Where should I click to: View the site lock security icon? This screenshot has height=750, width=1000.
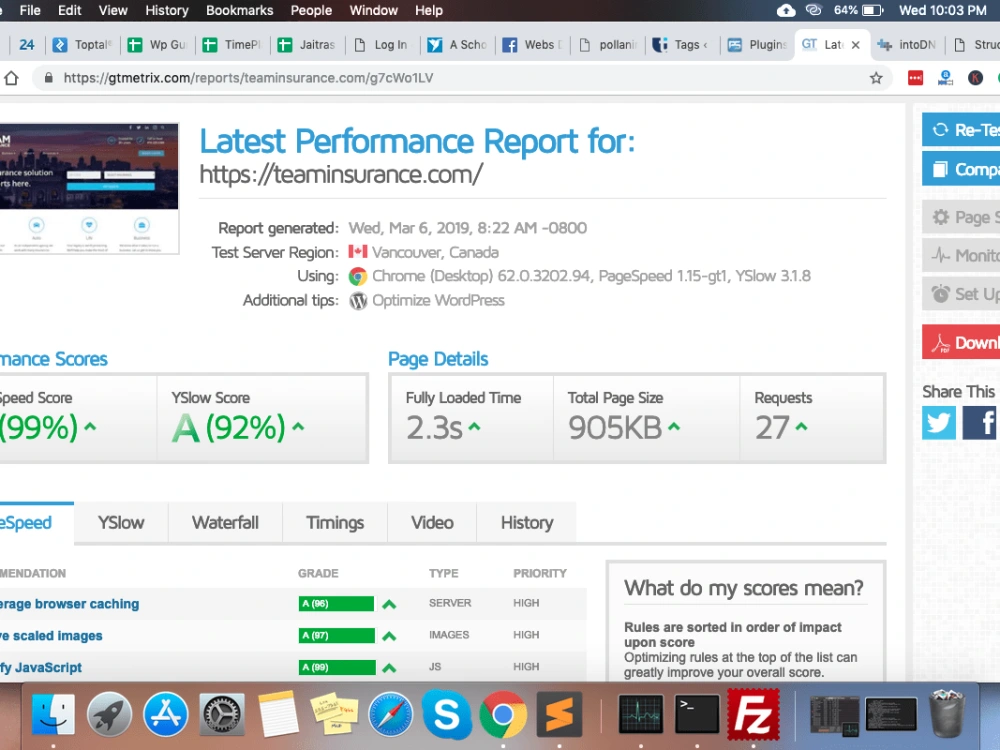tap(48, 78)
